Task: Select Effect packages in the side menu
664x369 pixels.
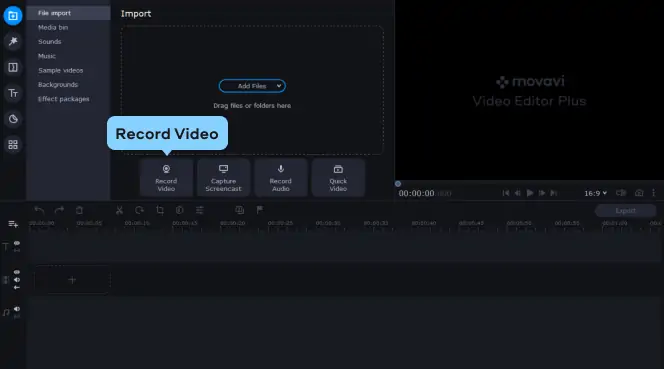Action: coord(64,99)
